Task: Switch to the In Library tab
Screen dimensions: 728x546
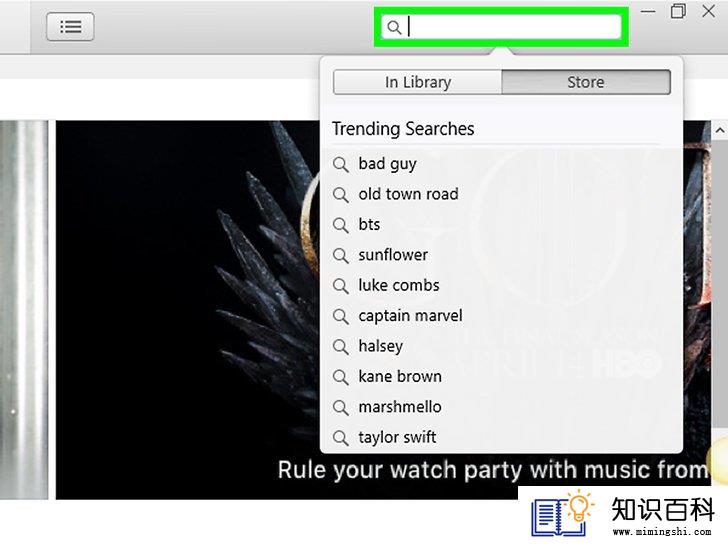Action: 417,82
